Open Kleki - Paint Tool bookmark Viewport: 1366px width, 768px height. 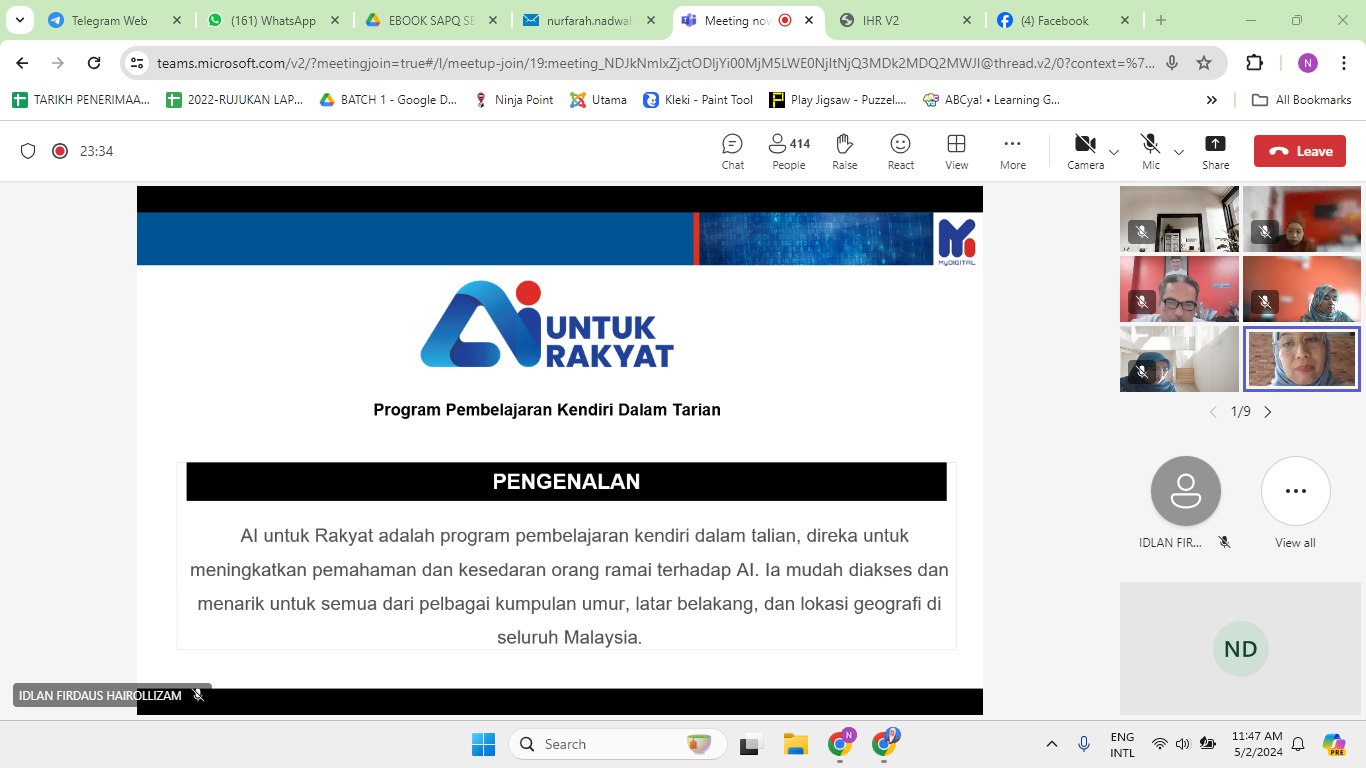pyautogui.click(x=698, y=100)
